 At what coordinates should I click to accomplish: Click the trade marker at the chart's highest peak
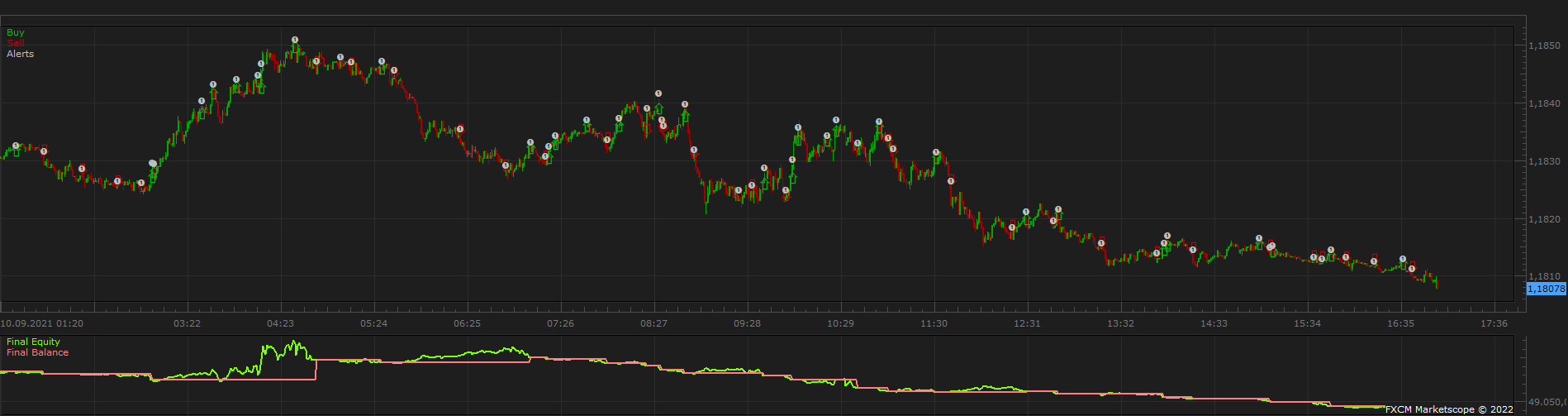click(295, 40)
